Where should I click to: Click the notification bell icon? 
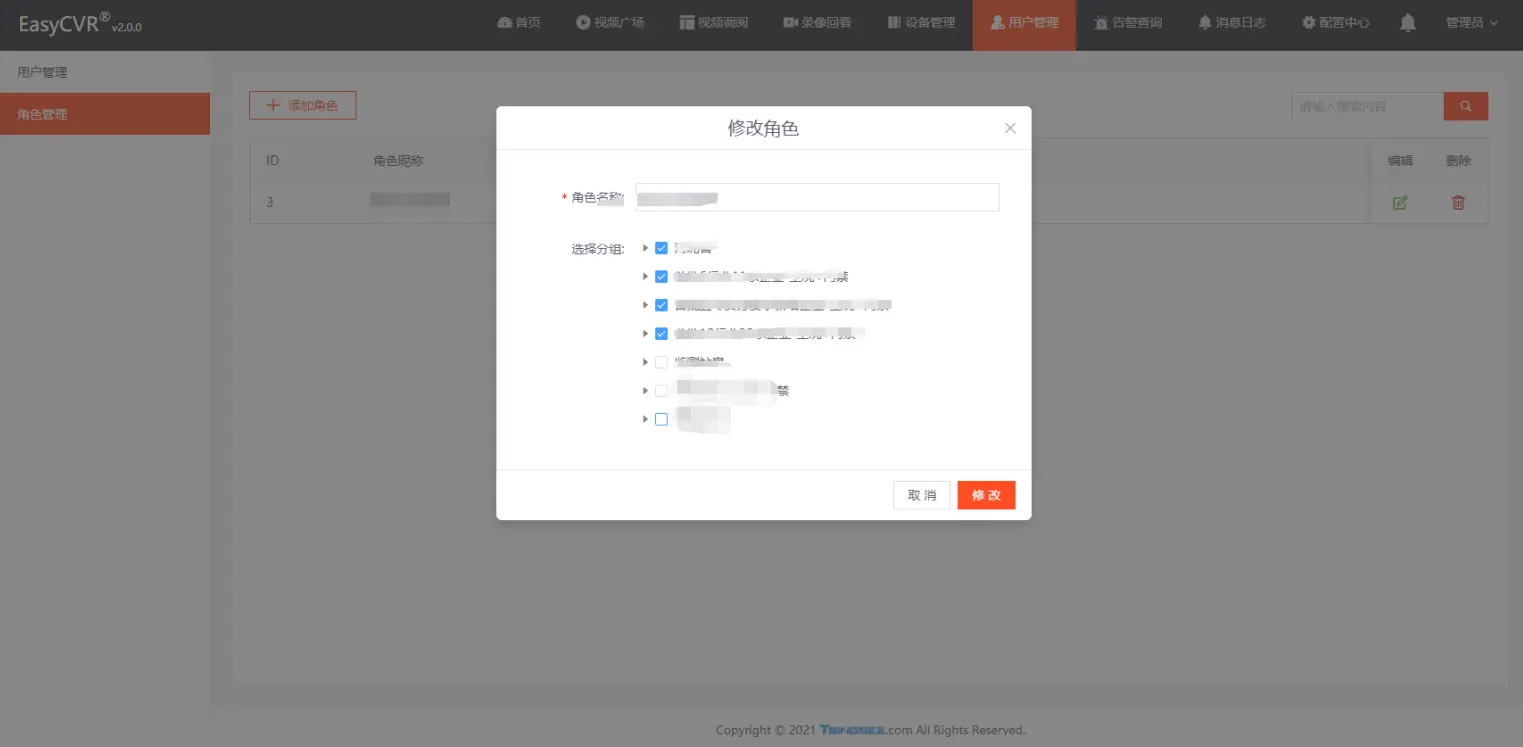[x=1408, y=23]
